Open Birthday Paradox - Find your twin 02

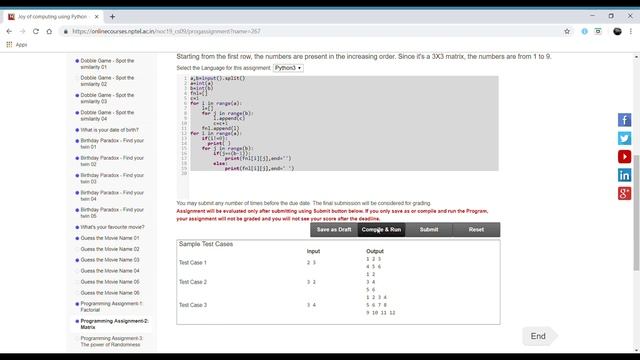tap(112, 161)
